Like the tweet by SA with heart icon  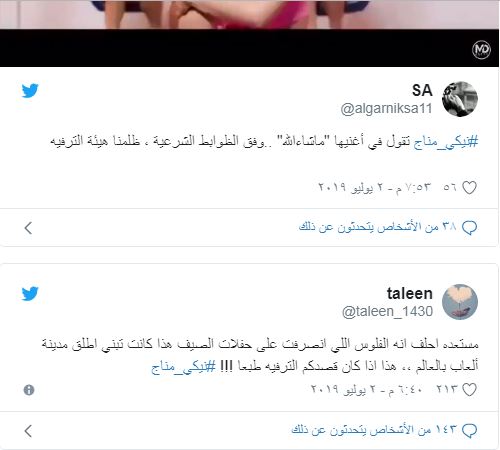click(x=469, y=187)
